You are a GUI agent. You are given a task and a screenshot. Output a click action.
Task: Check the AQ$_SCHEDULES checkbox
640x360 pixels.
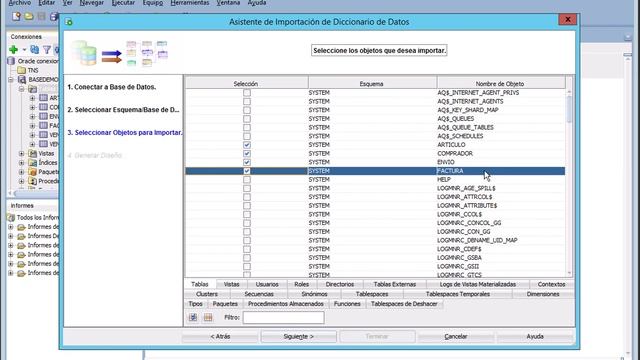coord(247,136)
